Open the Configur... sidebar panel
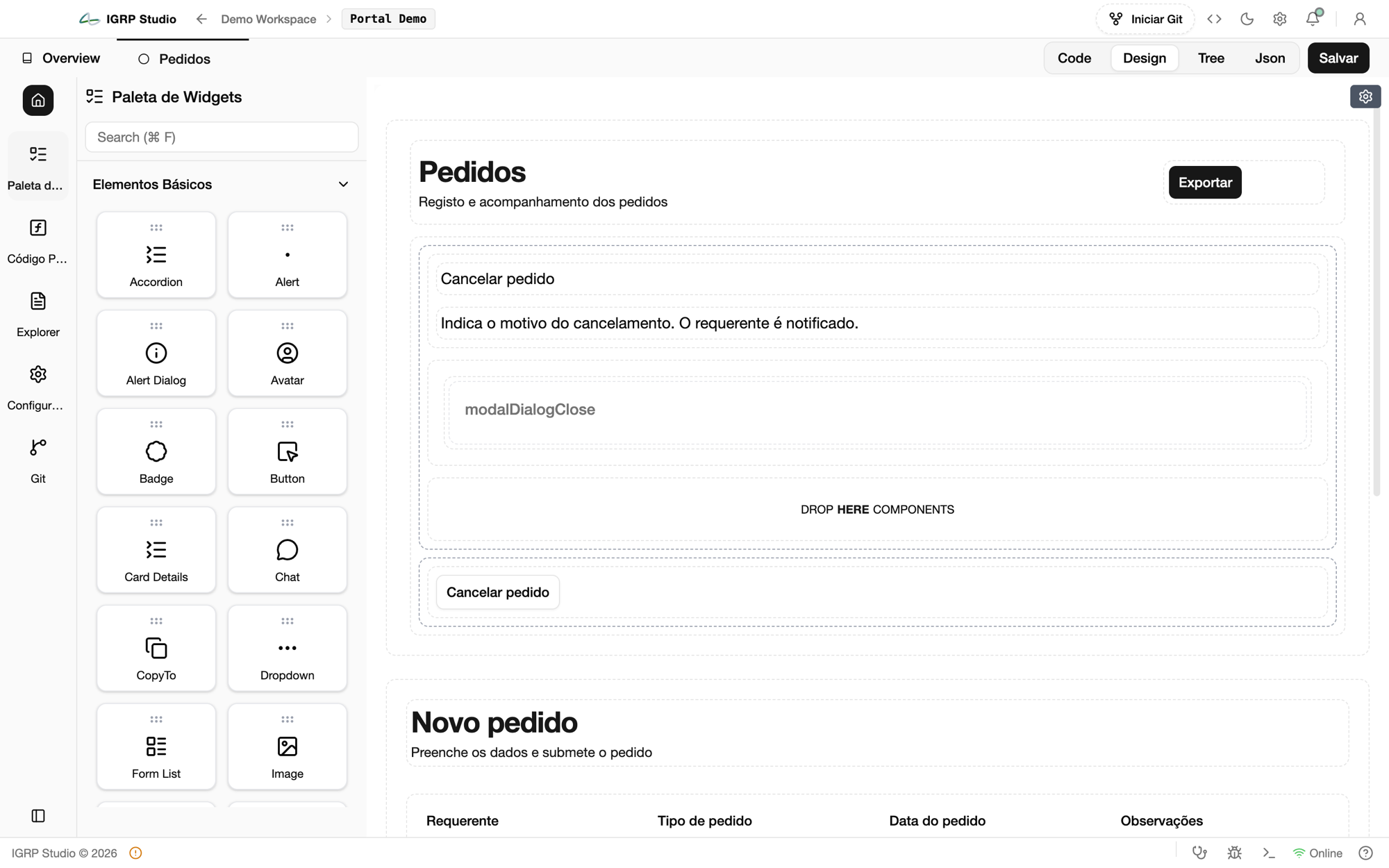 38,387
